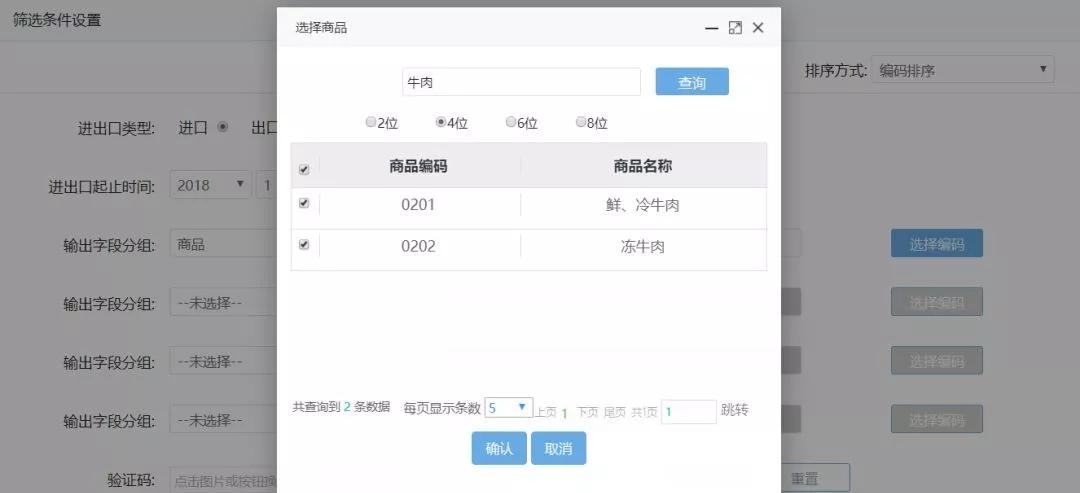The image size is (1080, 493).
Task: Toggle the select-all header checkbox
Action: (x=304, y=169)
